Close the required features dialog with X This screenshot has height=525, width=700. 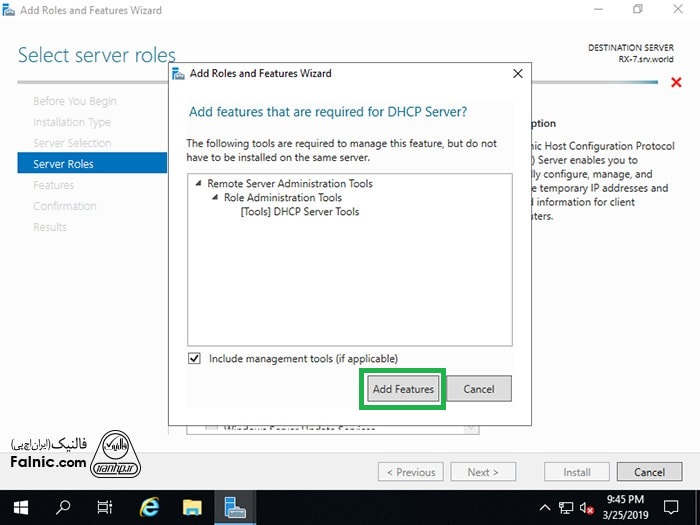tap(517, 74)
